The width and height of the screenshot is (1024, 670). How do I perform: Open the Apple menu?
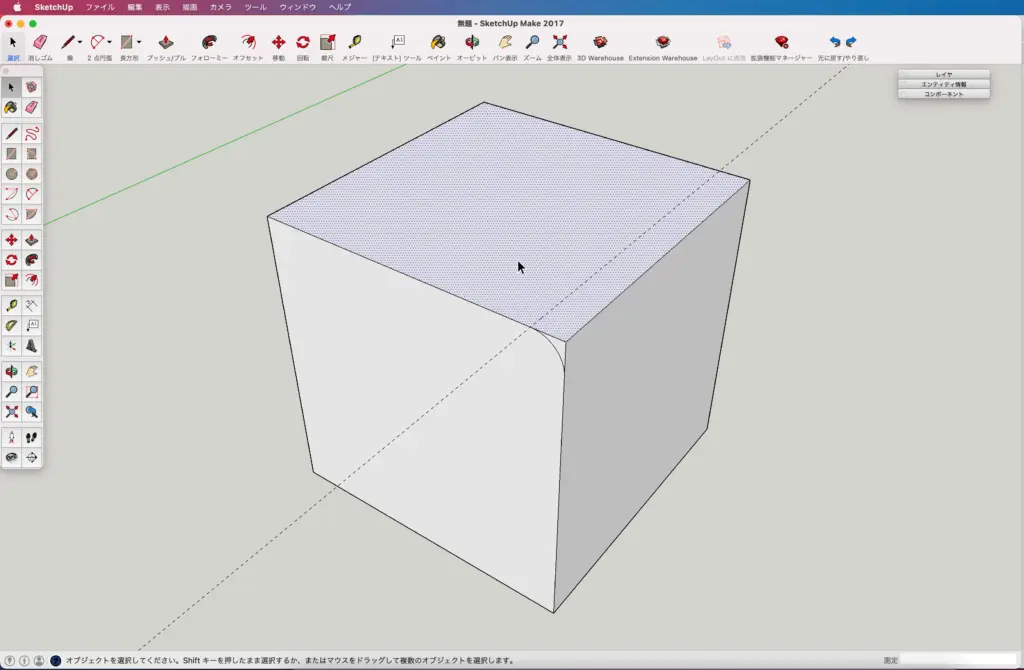pyautogui.click(x=18, y=7)
